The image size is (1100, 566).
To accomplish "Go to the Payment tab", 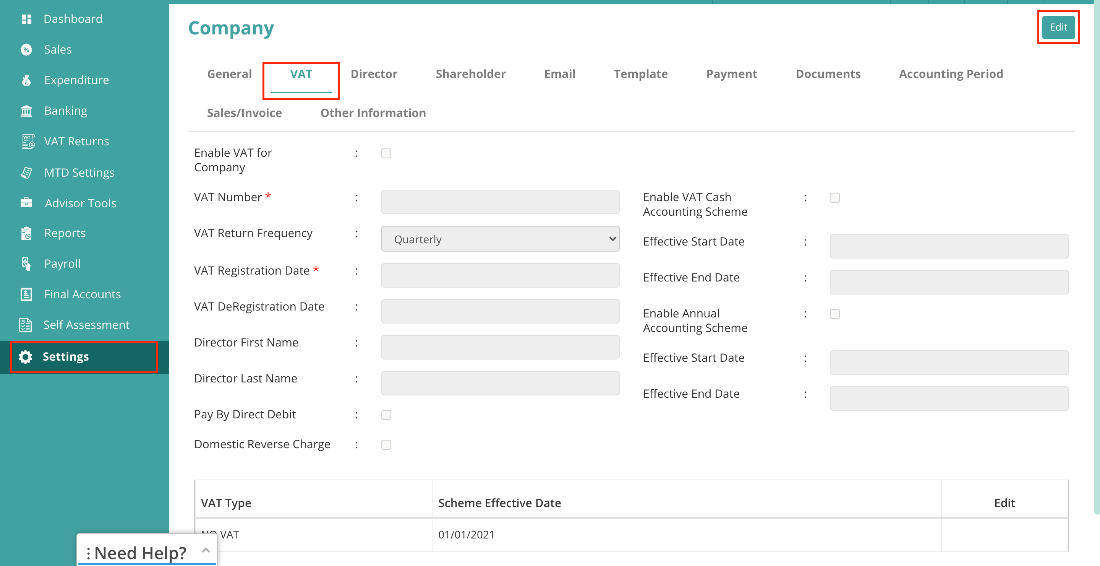I will (732, 74).
